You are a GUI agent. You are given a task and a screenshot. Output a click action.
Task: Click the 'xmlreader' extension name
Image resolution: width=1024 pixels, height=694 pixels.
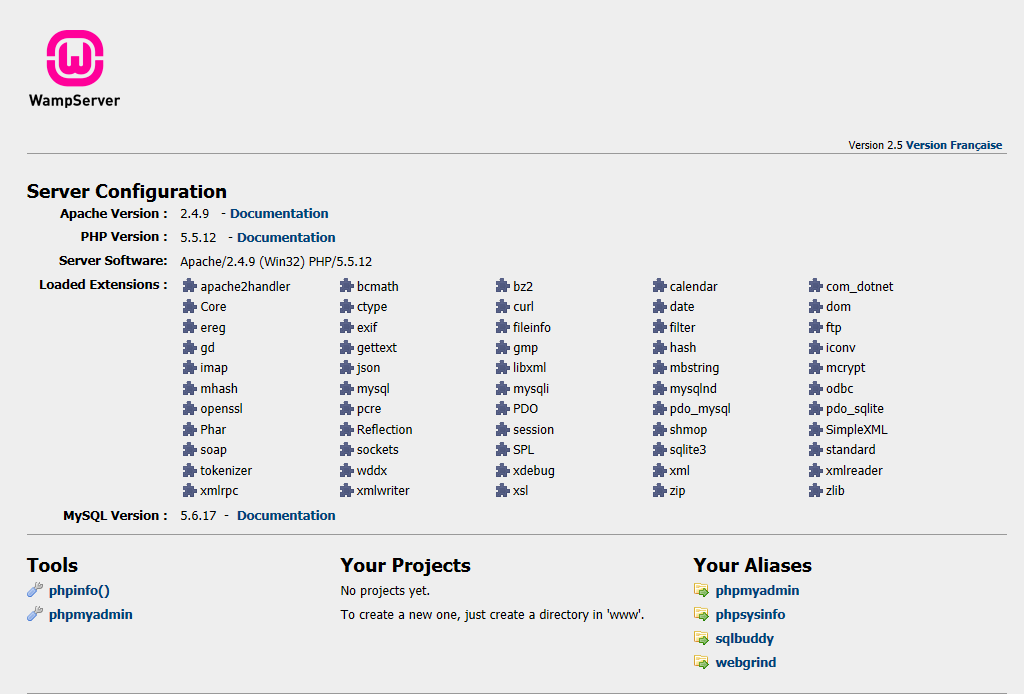854,470
